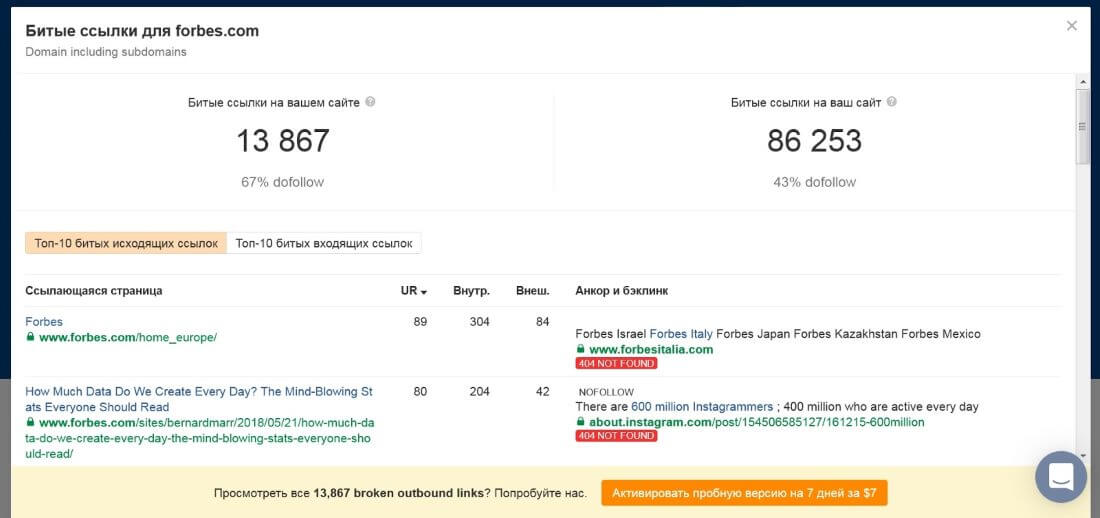Click '13,867 broken outbound links' banner text
This screenshot has width=1100, height=518.
pyautogui.click(x=398, y=493)
